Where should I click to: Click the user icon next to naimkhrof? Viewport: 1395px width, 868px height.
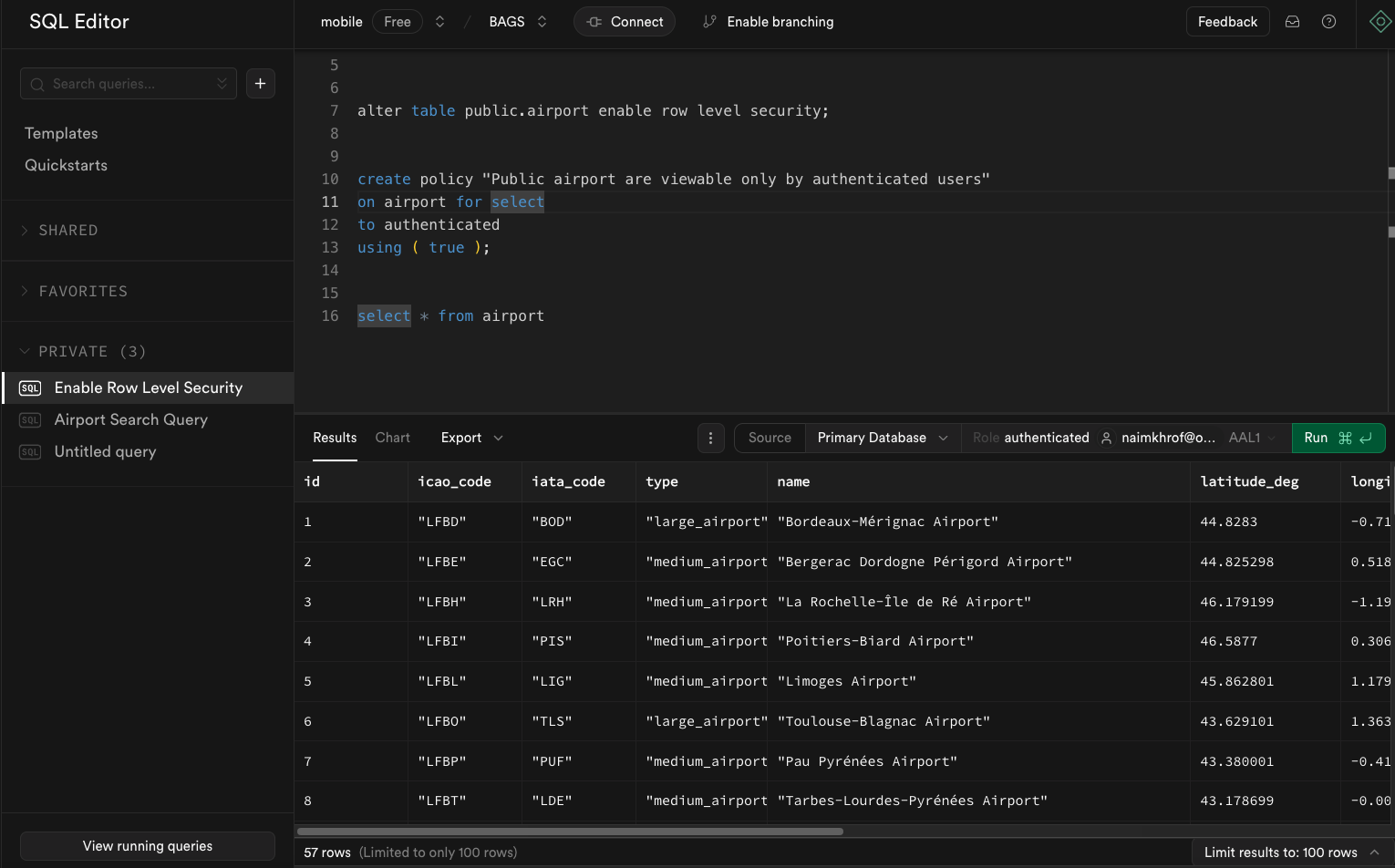(1106, 438)
